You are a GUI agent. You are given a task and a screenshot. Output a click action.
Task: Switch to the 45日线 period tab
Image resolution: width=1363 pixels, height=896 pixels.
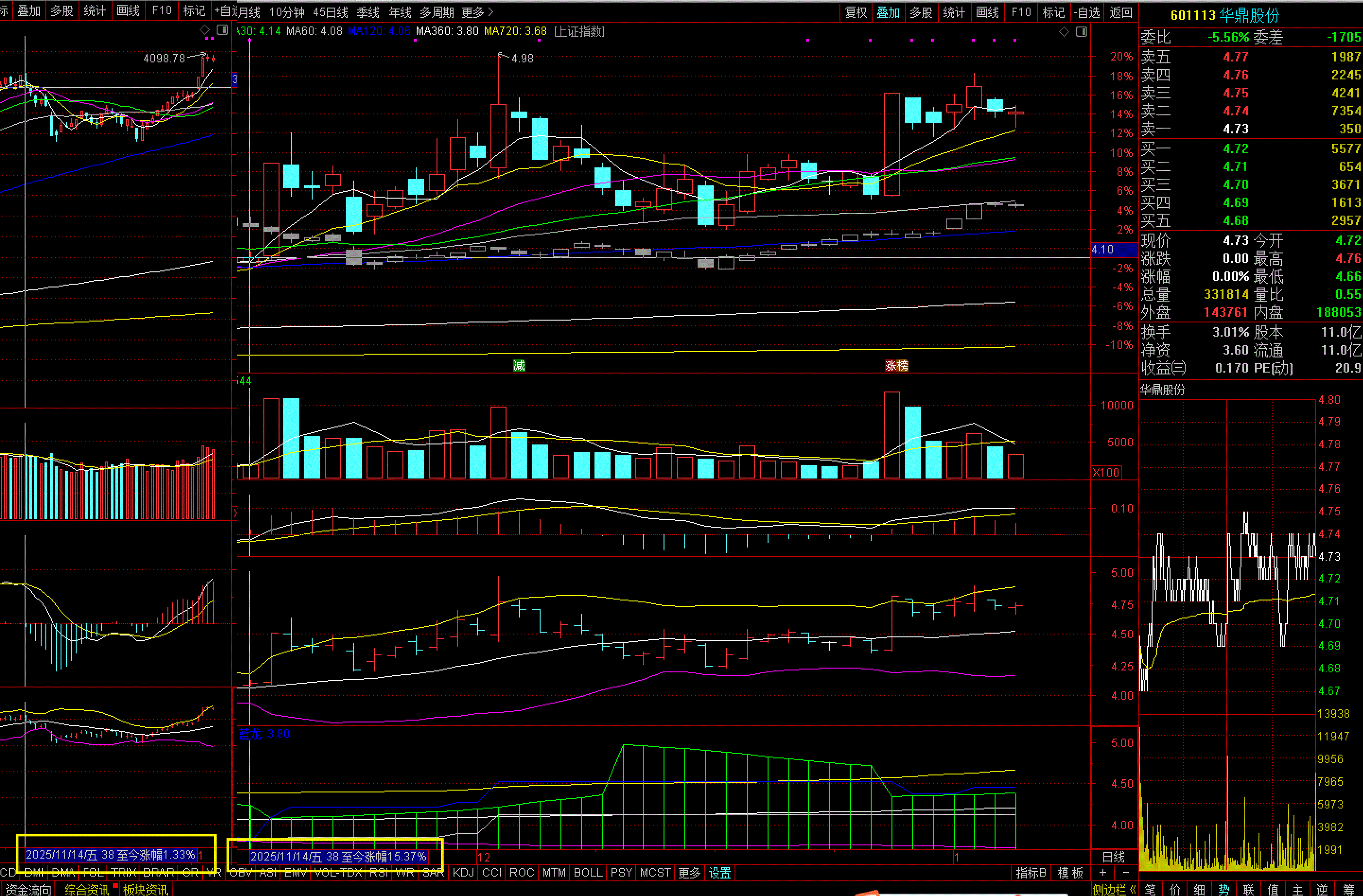coord(331,12)
